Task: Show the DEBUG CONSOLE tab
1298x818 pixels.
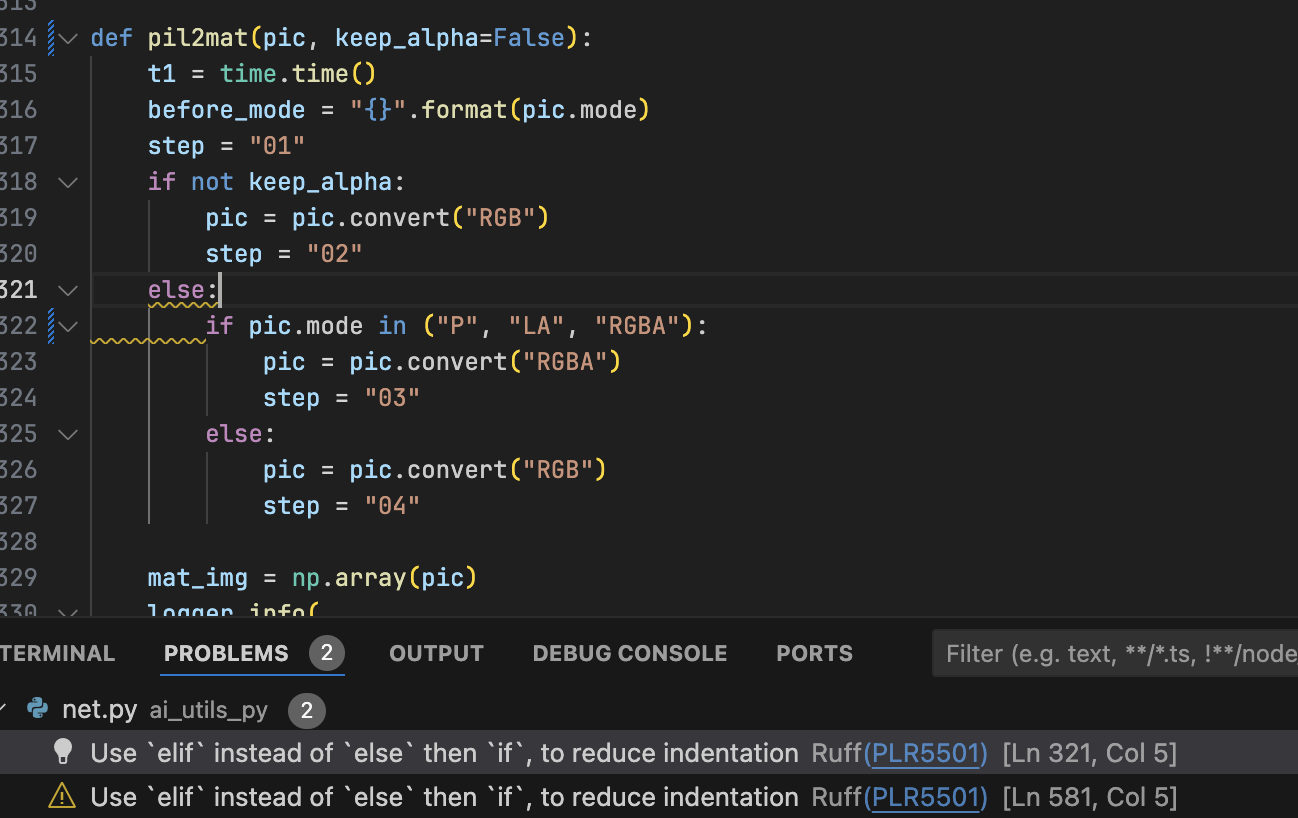Action: click(629, 653)
